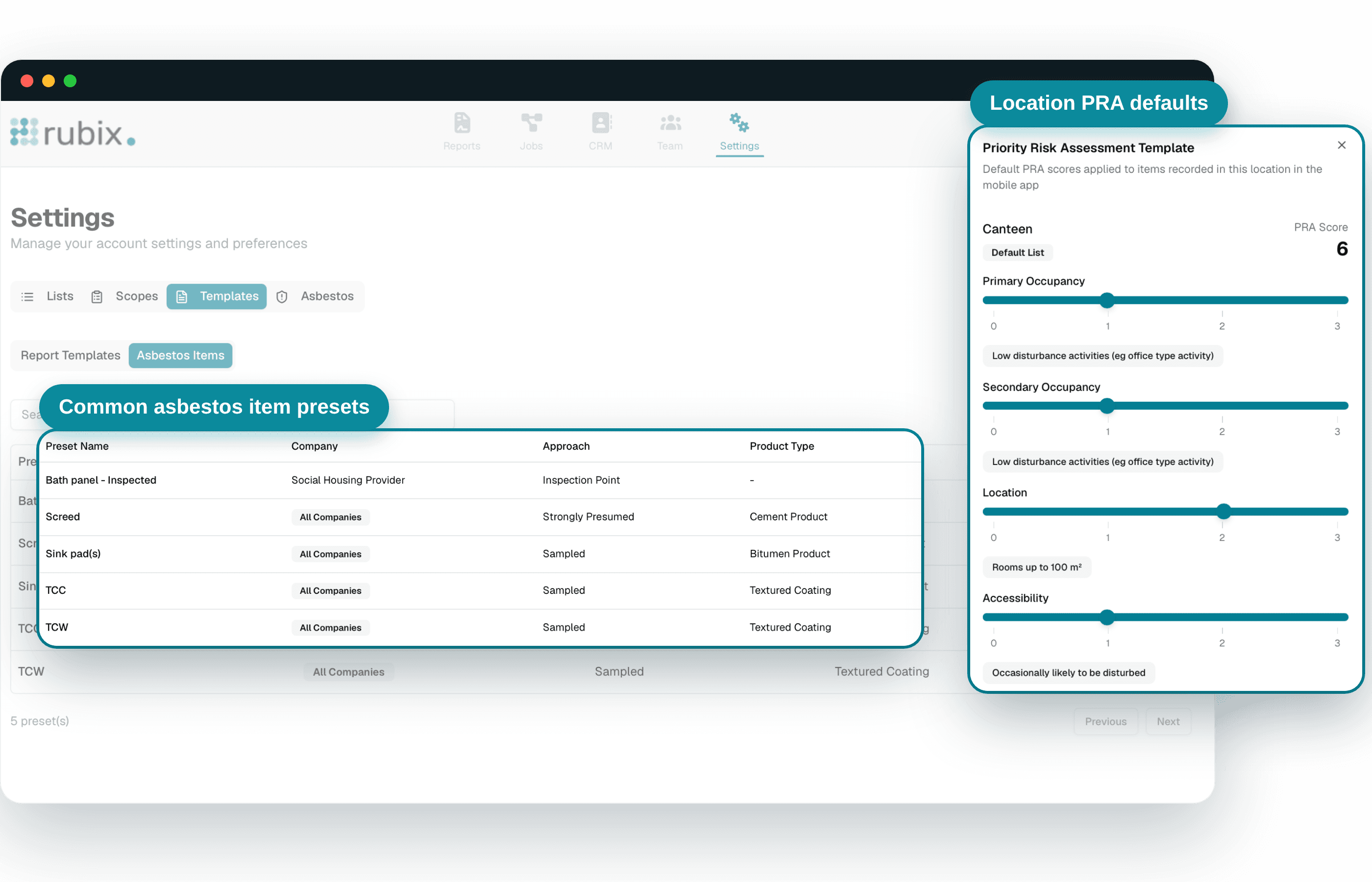Open the CRM nav icon

tap(601, 122)
